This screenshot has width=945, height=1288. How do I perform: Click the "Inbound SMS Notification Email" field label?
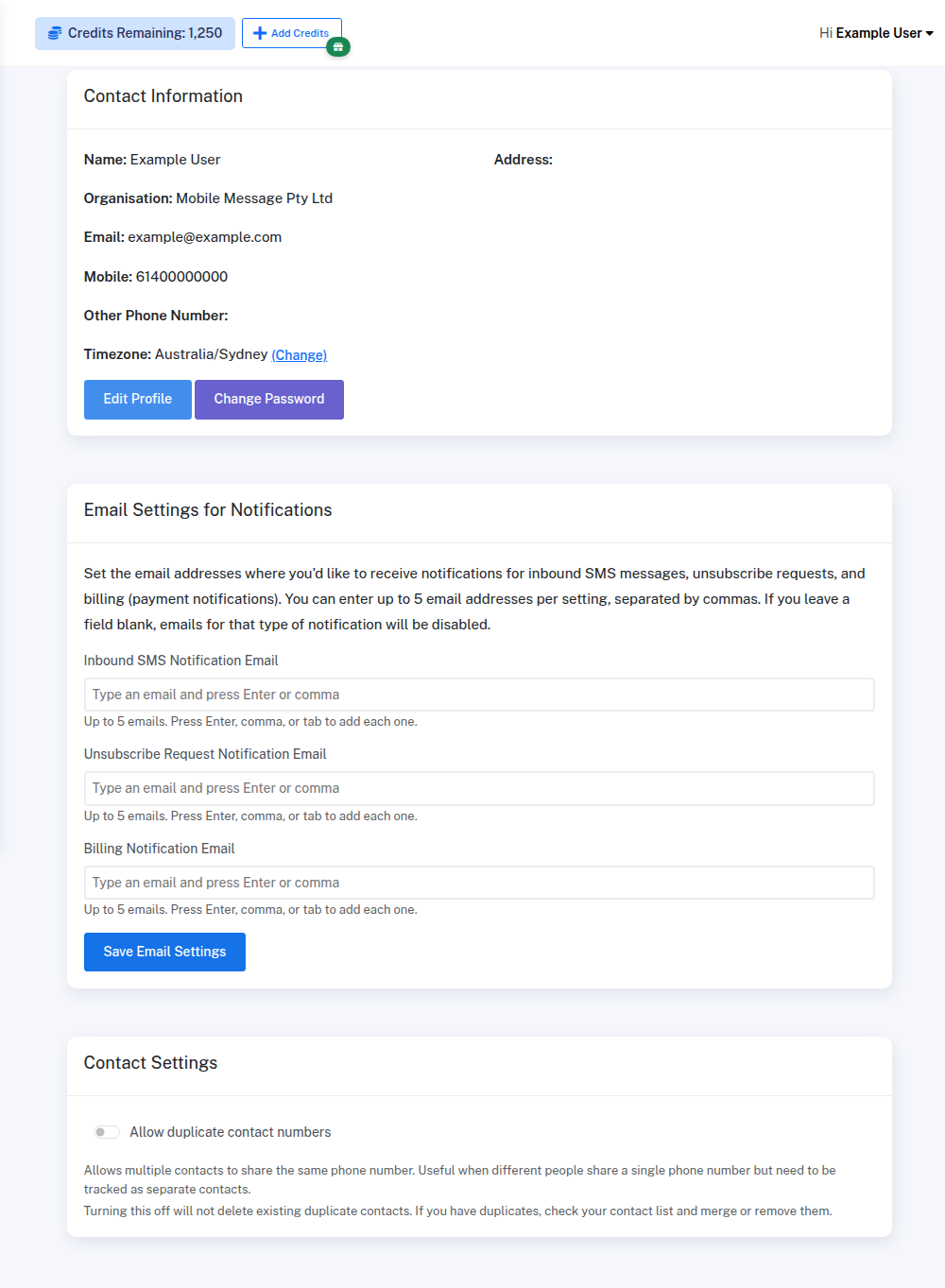pyautogui.click(x=180, y=661)
